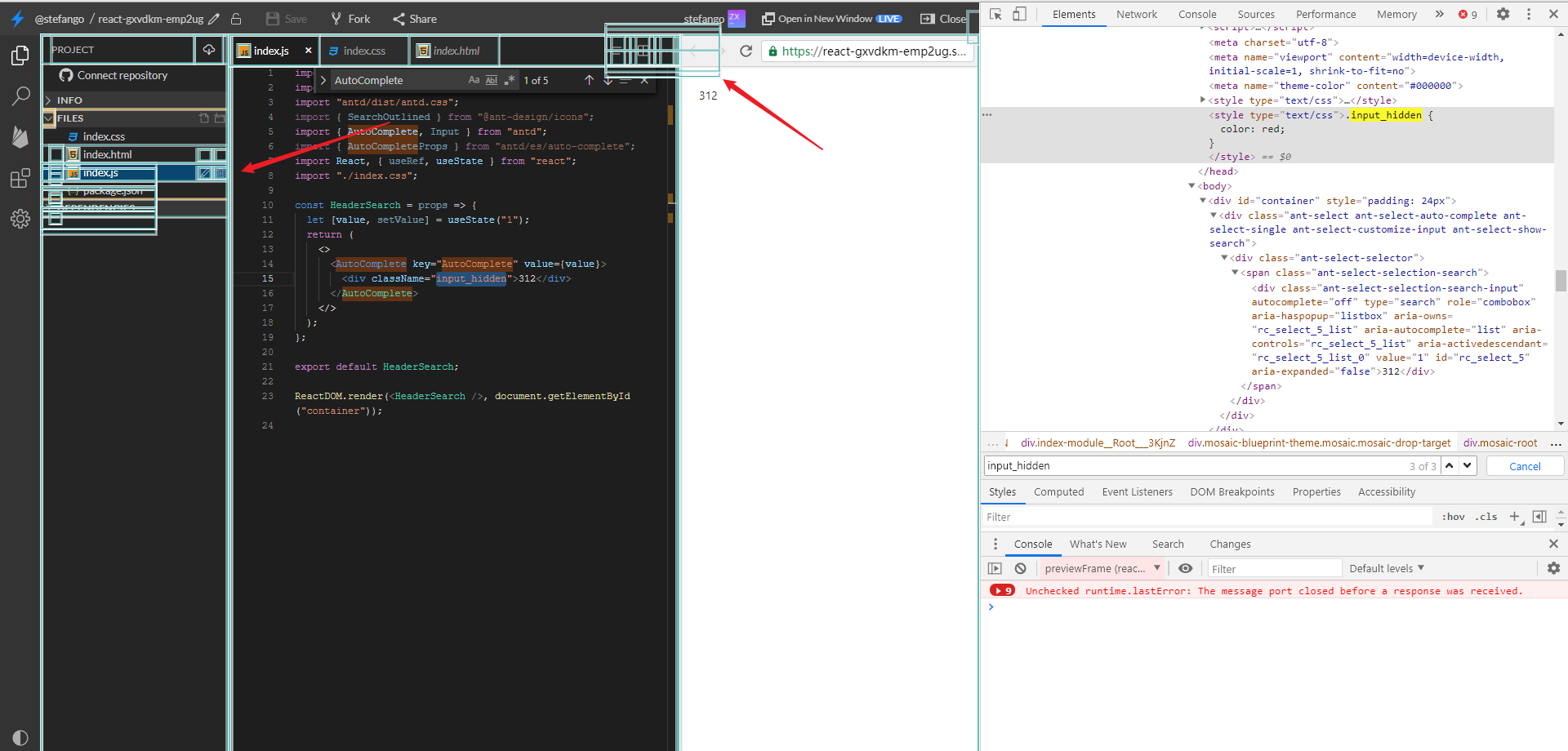
Task: Toggle computed styles sidebar pane
Action: 1539,517
